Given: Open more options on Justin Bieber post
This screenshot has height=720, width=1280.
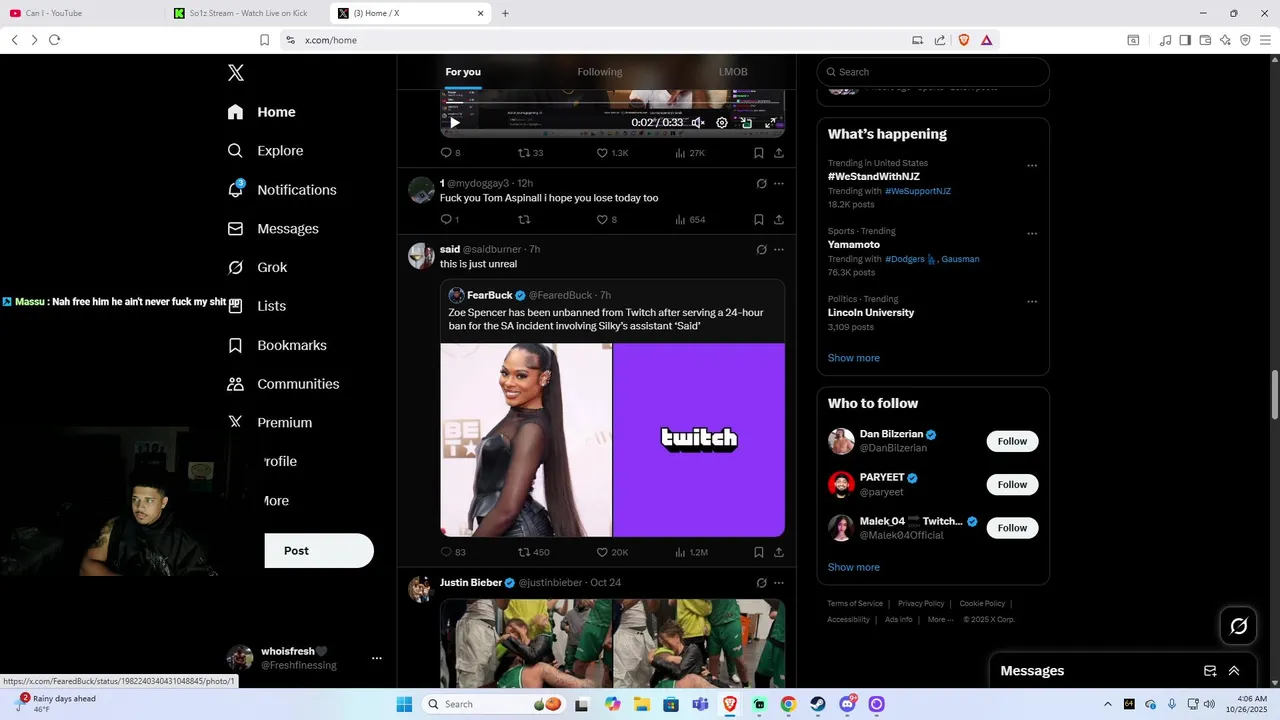Looking at the screenshot, I should click(x=779, y=583).
